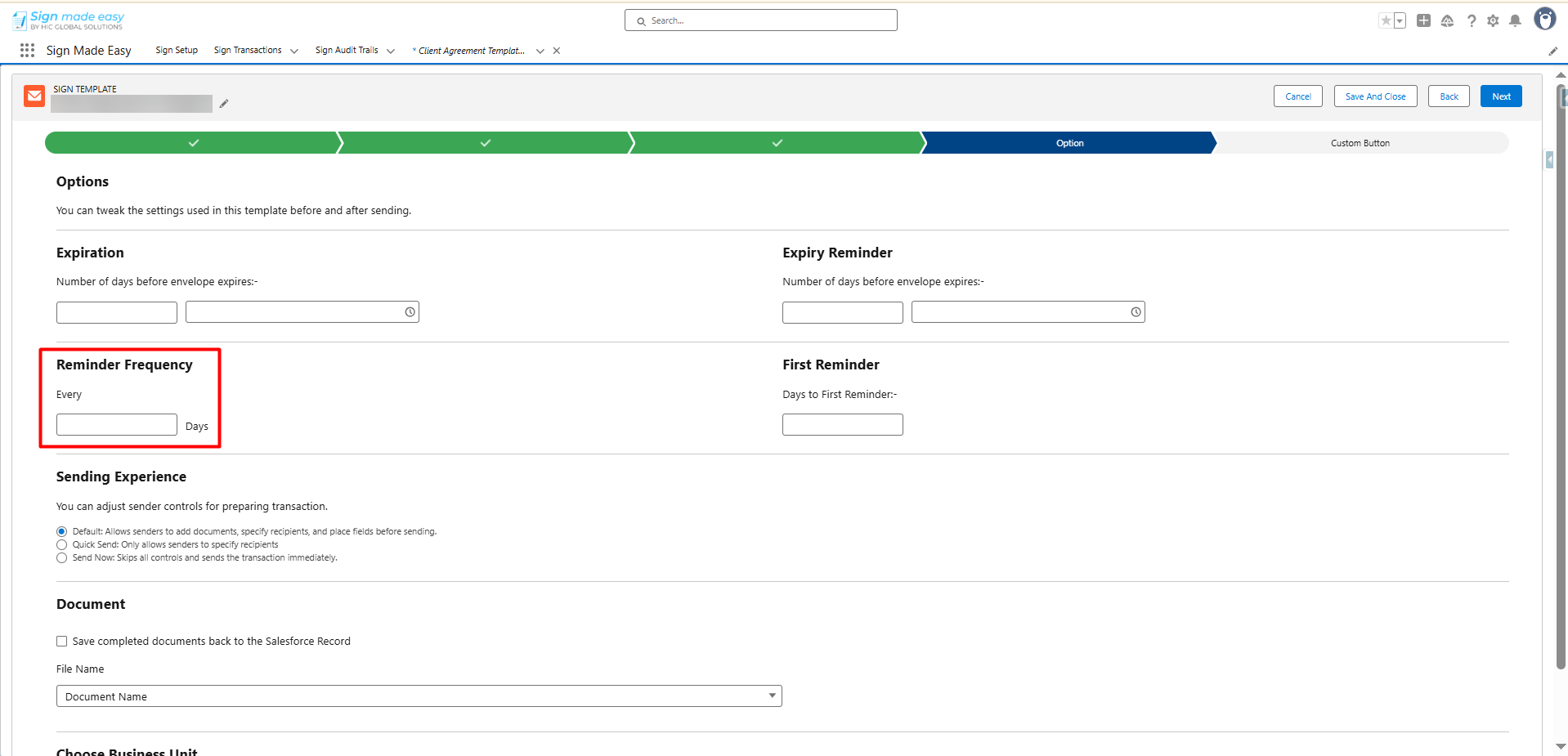Click the Days to First Reminder input
Viewport: 1568px width, 756px height.
pos(843,425)
